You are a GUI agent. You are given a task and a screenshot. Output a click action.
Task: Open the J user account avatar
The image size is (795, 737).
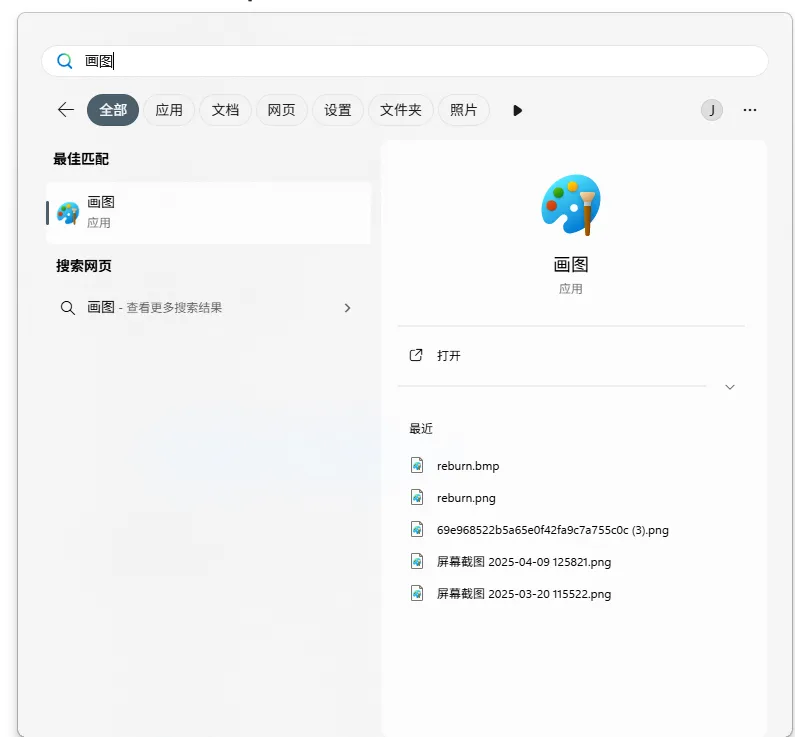point(712,110)
